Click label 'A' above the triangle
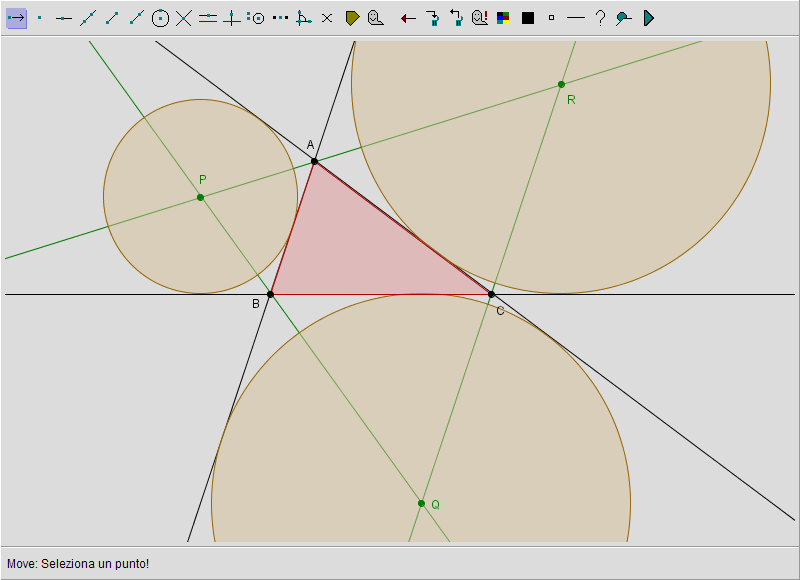 point(310,145)
